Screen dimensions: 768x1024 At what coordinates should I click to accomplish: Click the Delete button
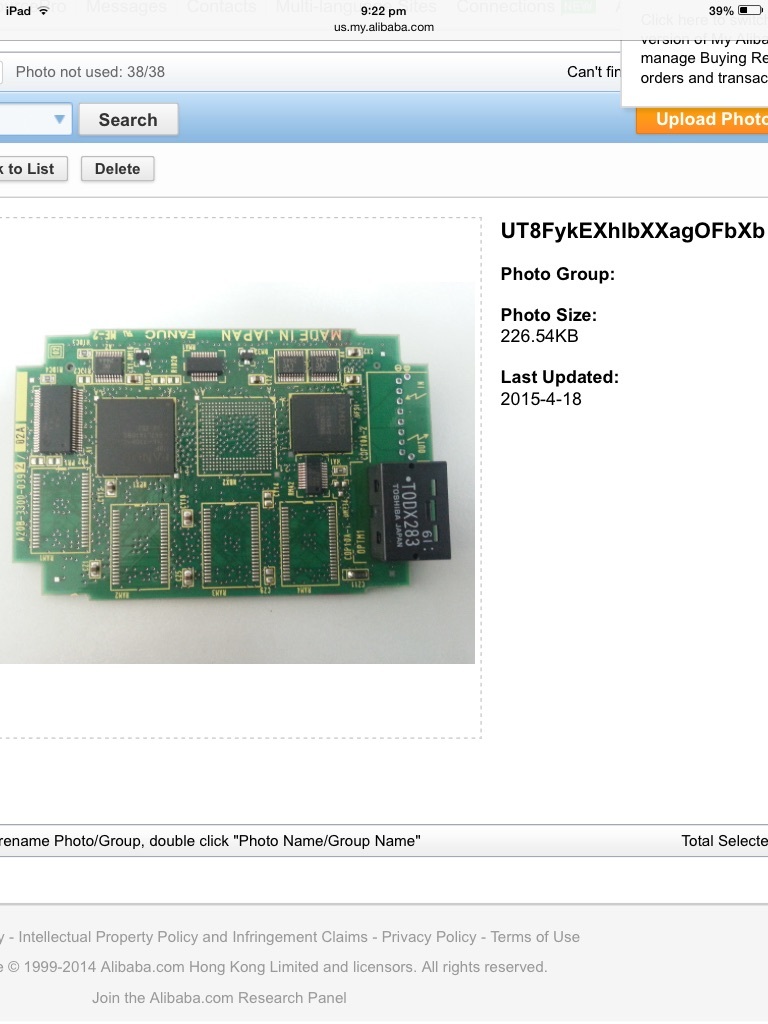118,168
